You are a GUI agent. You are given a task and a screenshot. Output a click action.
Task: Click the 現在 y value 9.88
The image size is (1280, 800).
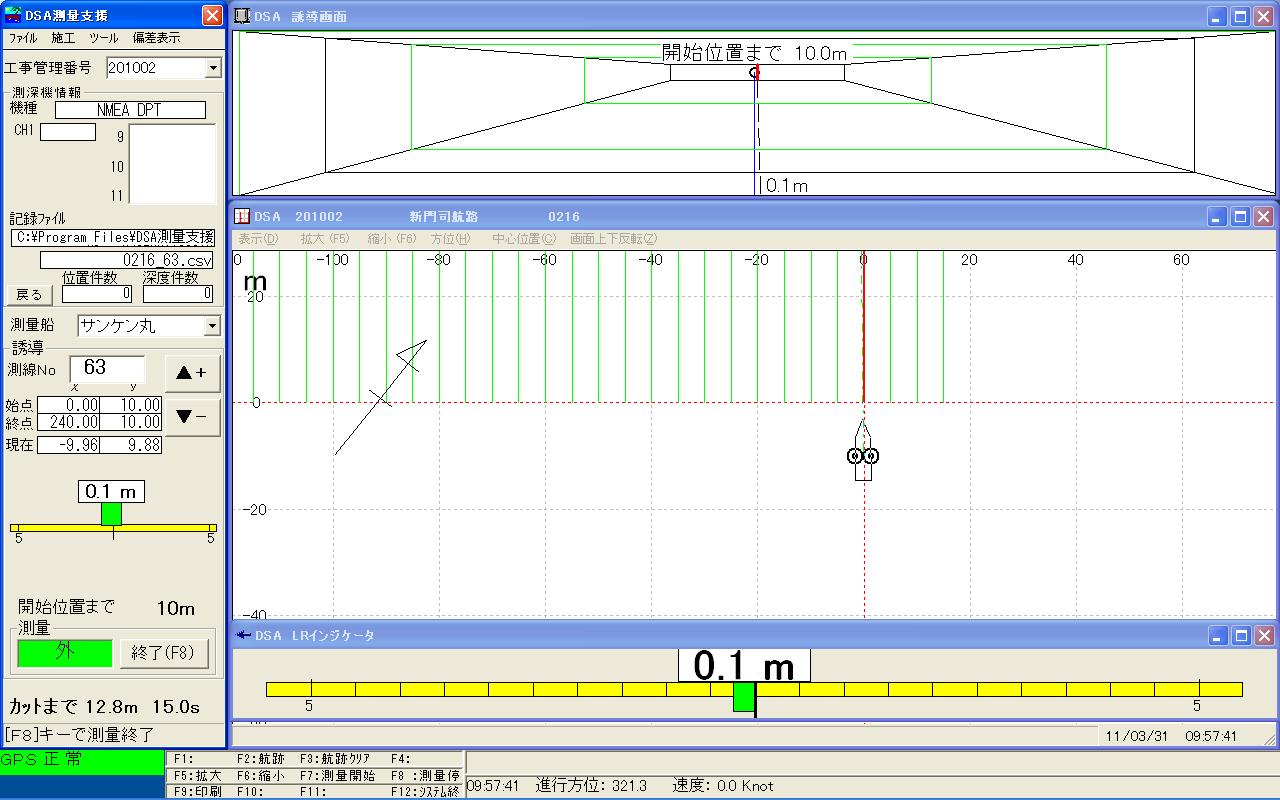point(131,445)
